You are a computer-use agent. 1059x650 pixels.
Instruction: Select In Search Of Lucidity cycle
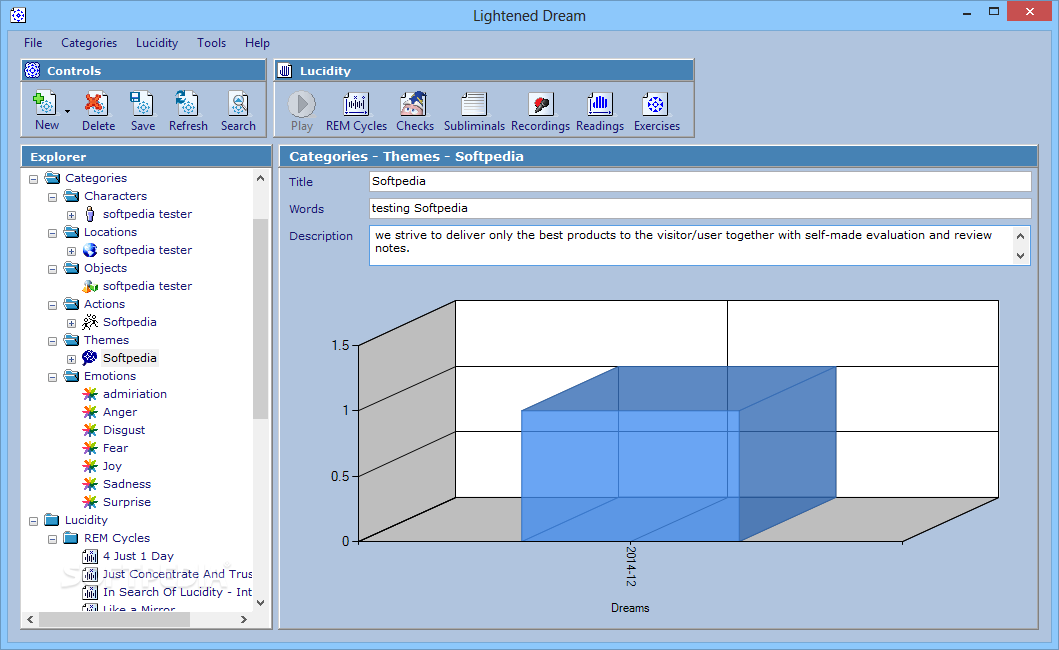pos(177,592)
